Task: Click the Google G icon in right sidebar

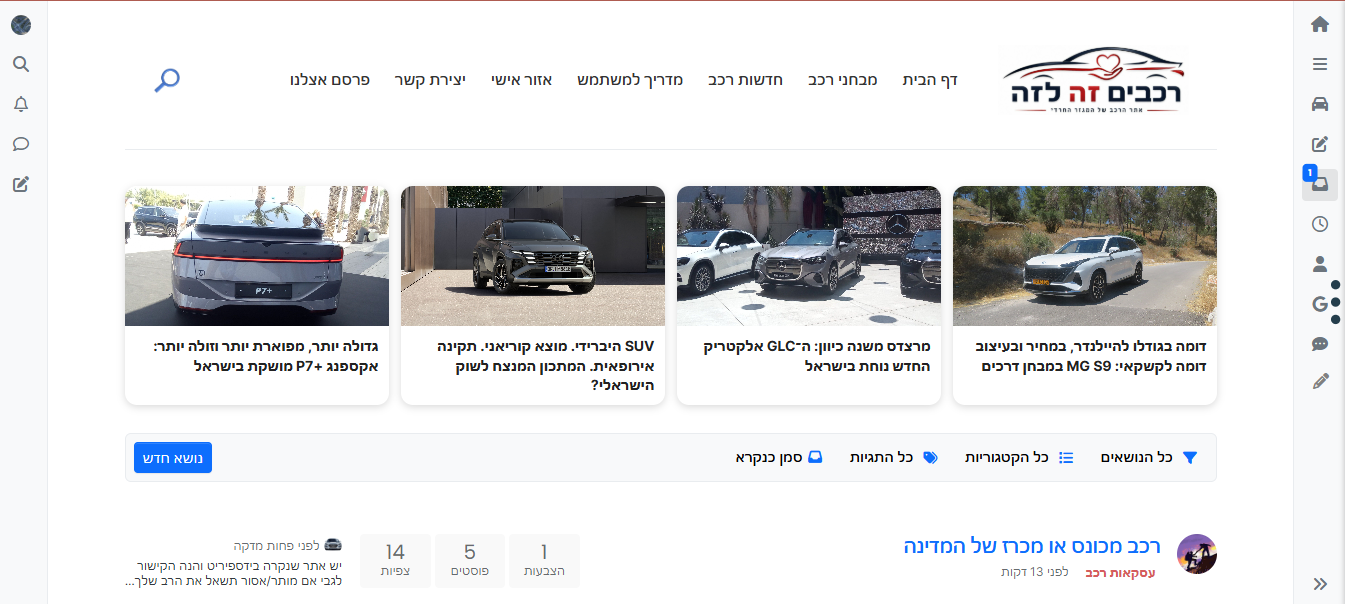Action: point(1320,304)
